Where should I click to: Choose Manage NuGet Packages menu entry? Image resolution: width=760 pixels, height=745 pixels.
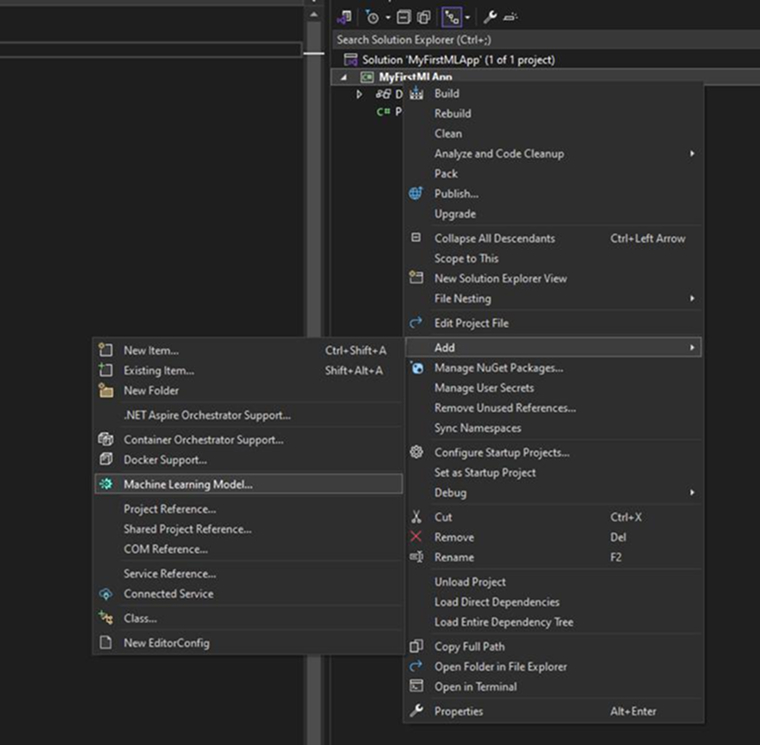498,368
